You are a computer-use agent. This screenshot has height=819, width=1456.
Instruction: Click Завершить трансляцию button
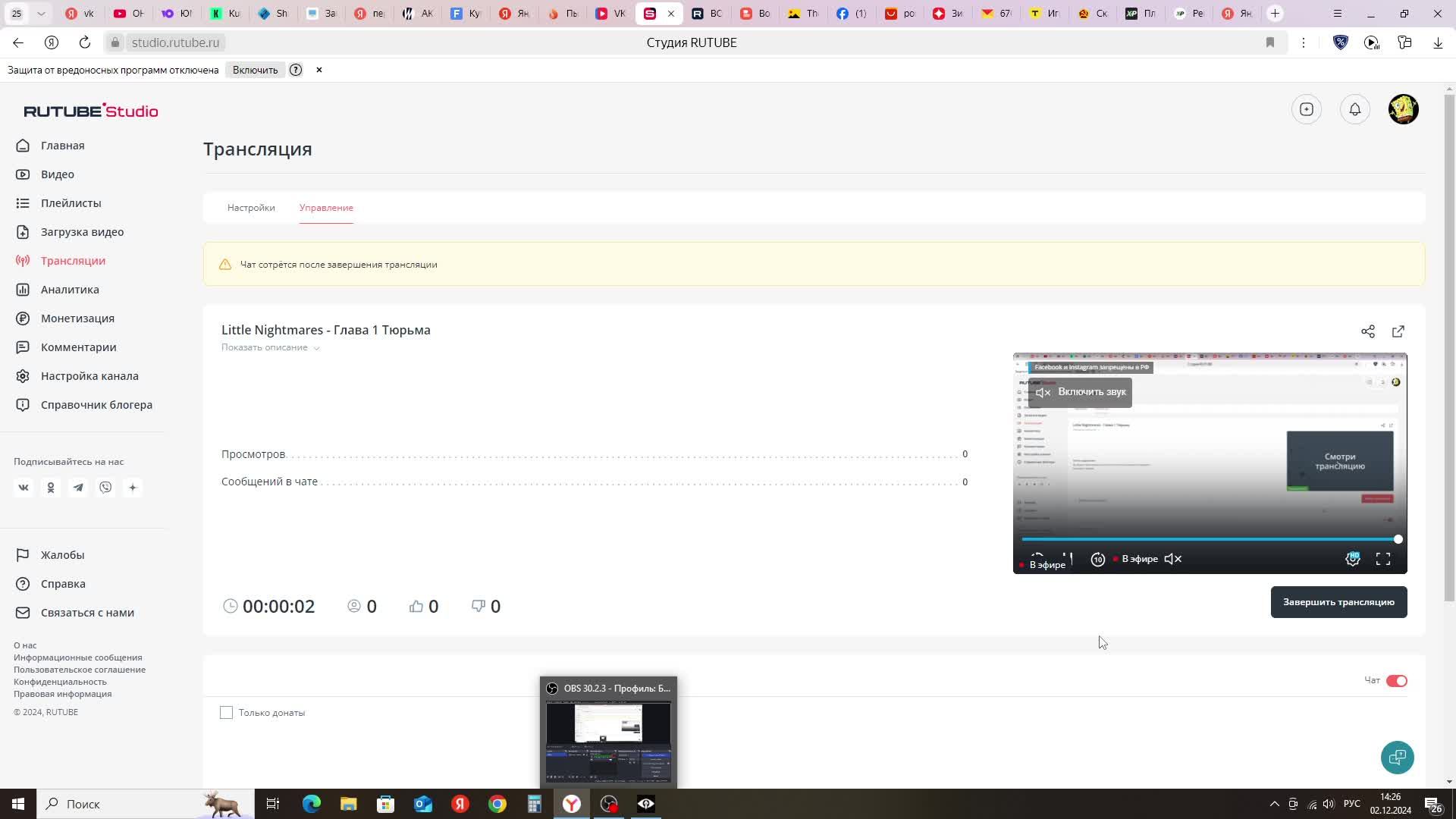tap(1339, 602)
